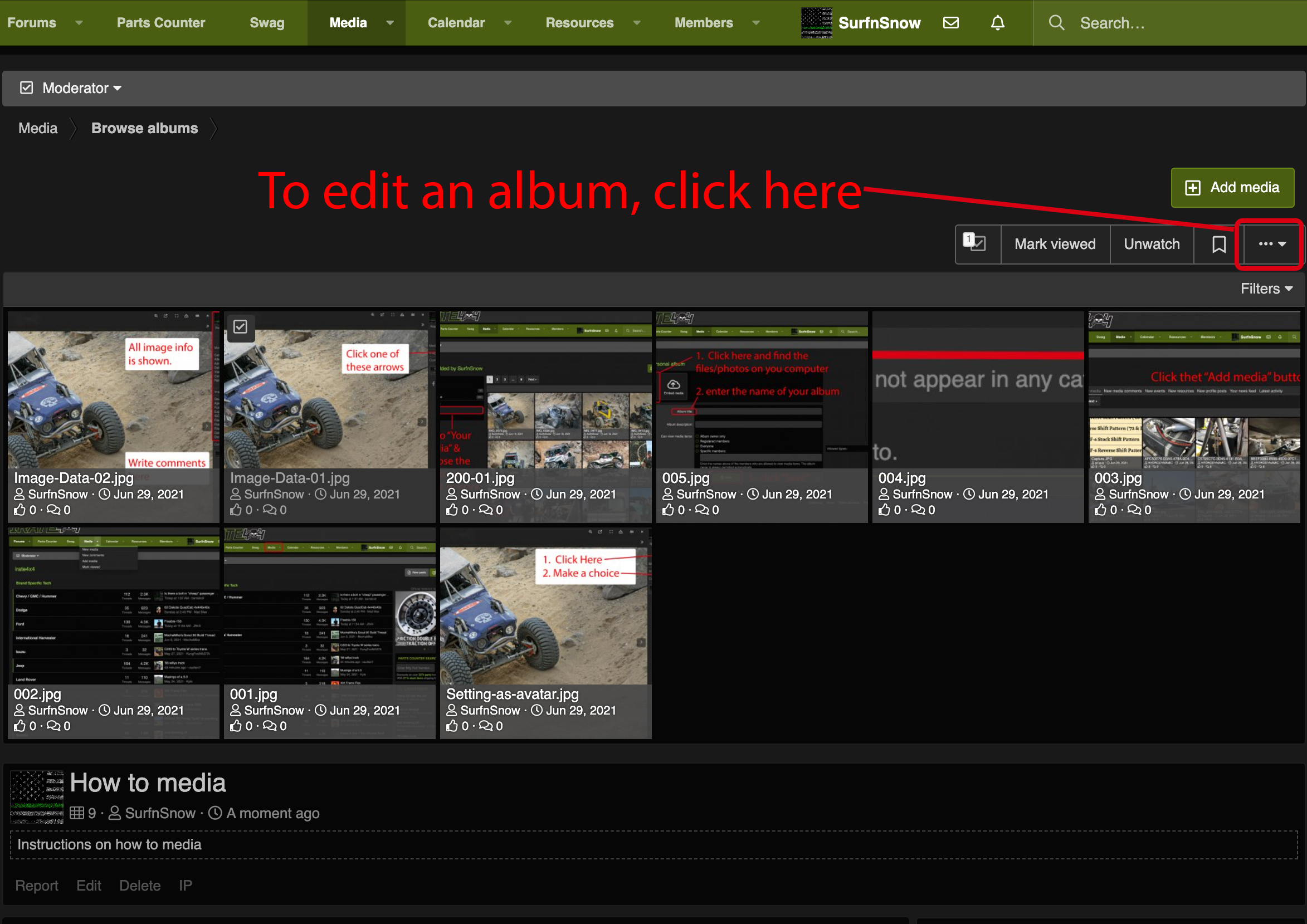Click like icon on 005.jpg
This screenshot has height=924, width=1307.
point(669,510)
